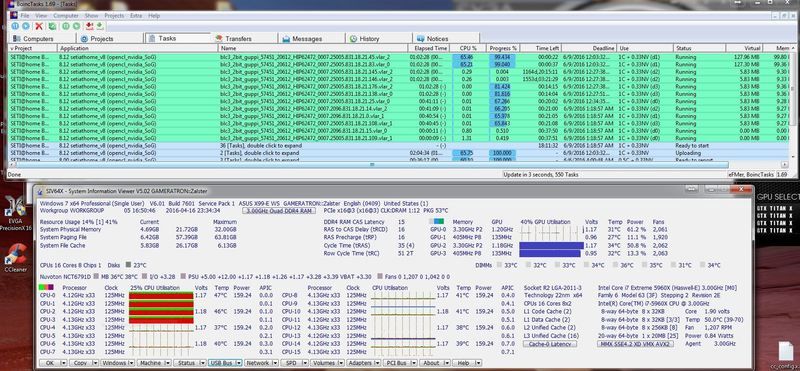Click the red X abort toolbar icon
This screenshot has width=800, height=371.
tap(39, 26)
